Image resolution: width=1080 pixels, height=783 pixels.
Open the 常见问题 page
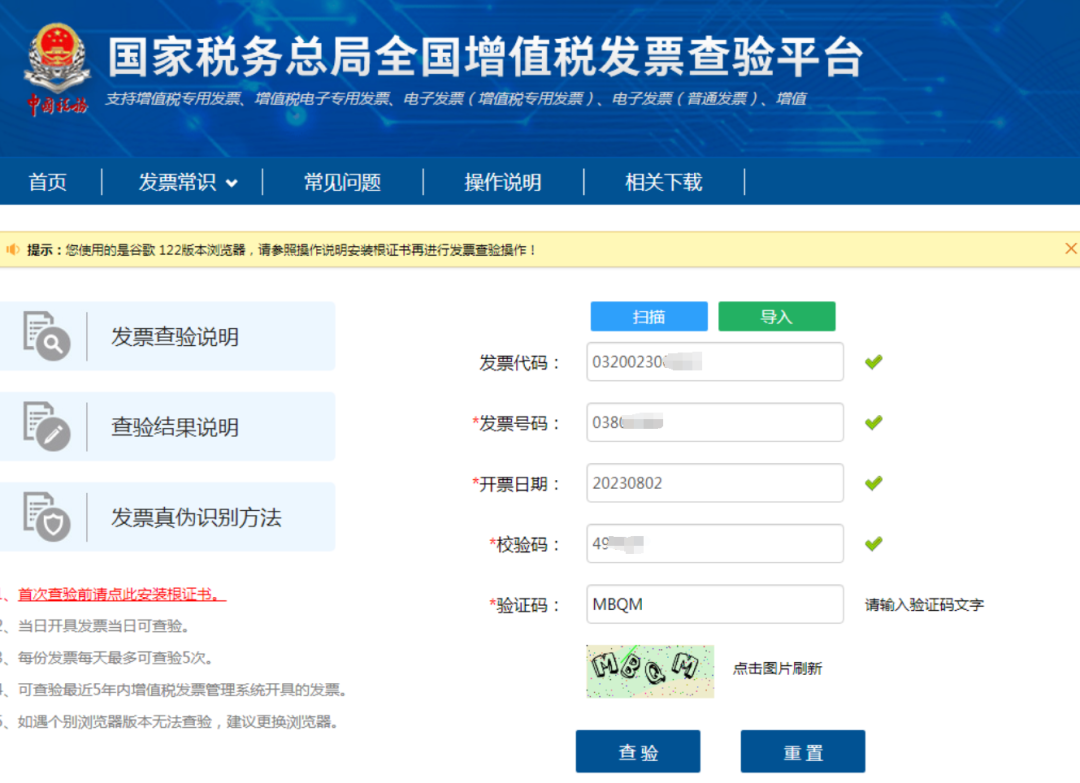coord(342,182)
